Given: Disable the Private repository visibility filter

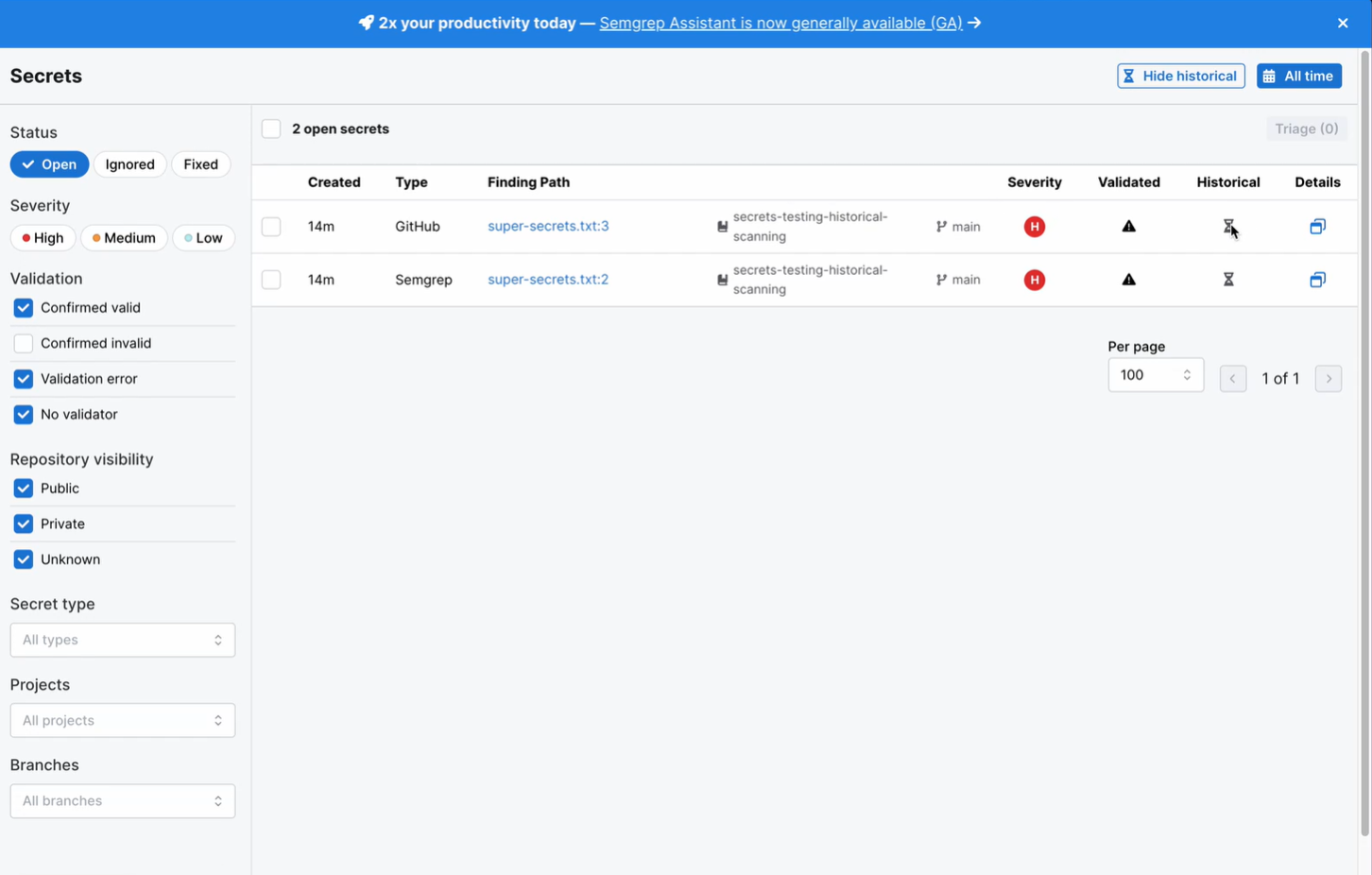Looking at the screenshot, I should (23, 523).
